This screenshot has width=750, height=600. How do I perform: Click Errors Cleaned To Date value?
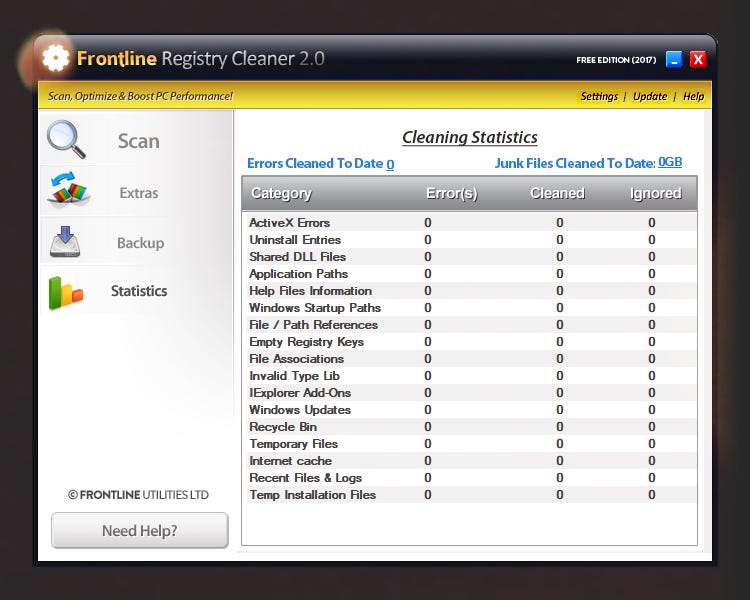click(x=390, y=164)
